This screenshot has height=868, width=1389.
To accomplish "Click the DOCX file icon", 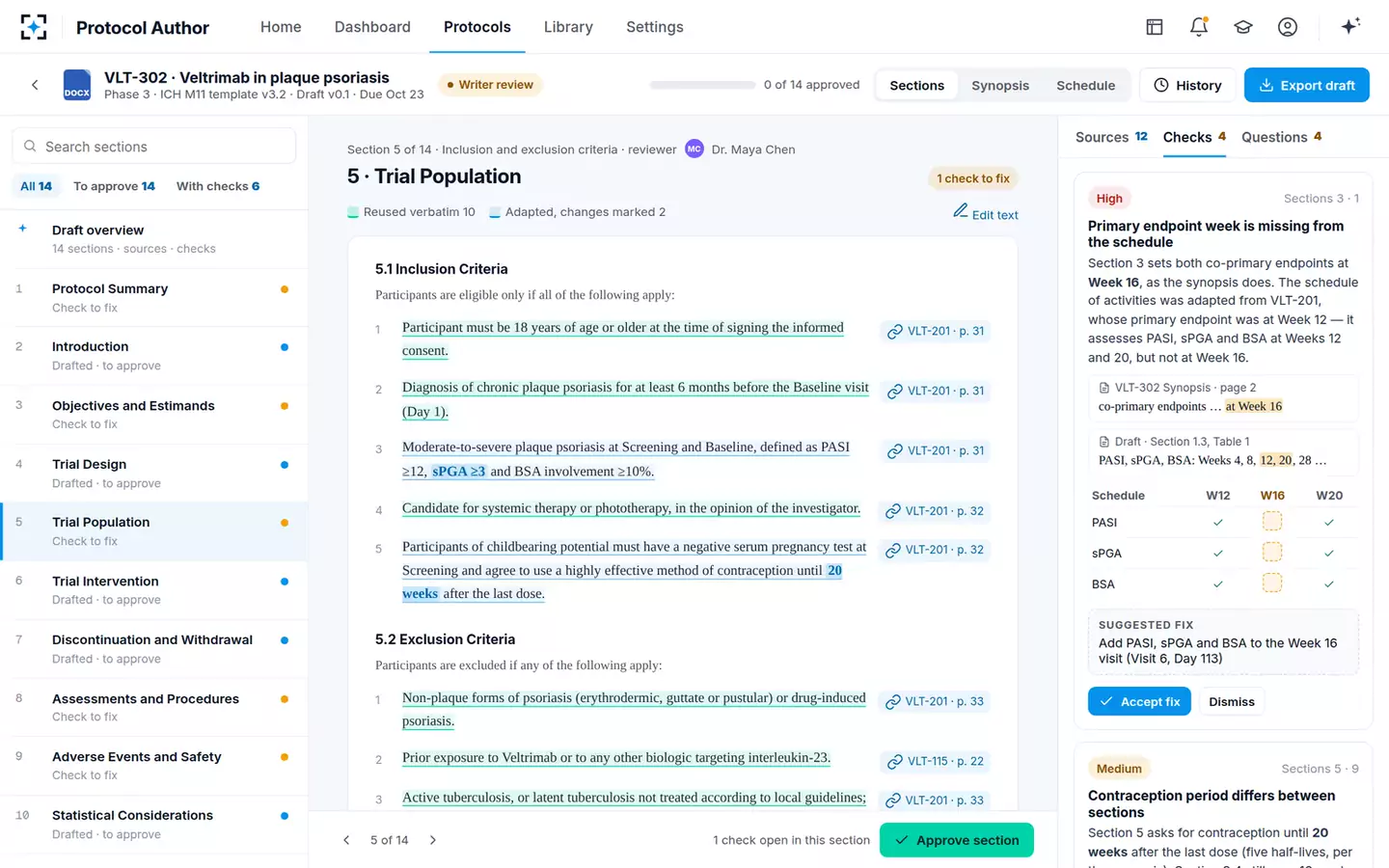I will tap(77, 85).
